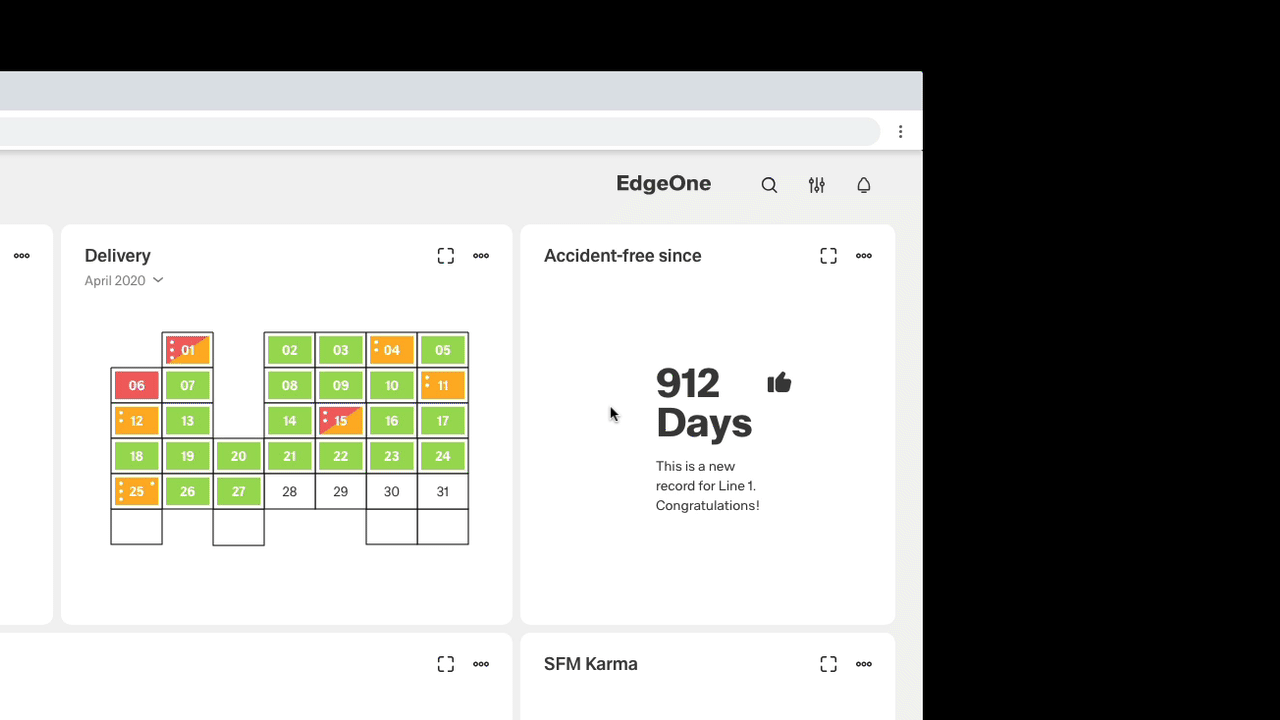Open browser three-dot menu

click(x=901, y=132)
